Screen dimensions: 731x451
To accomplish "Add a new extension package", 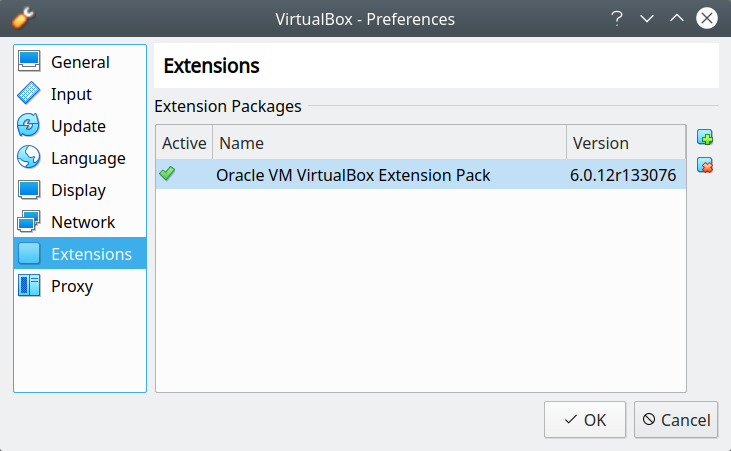I will coord(705,138).
